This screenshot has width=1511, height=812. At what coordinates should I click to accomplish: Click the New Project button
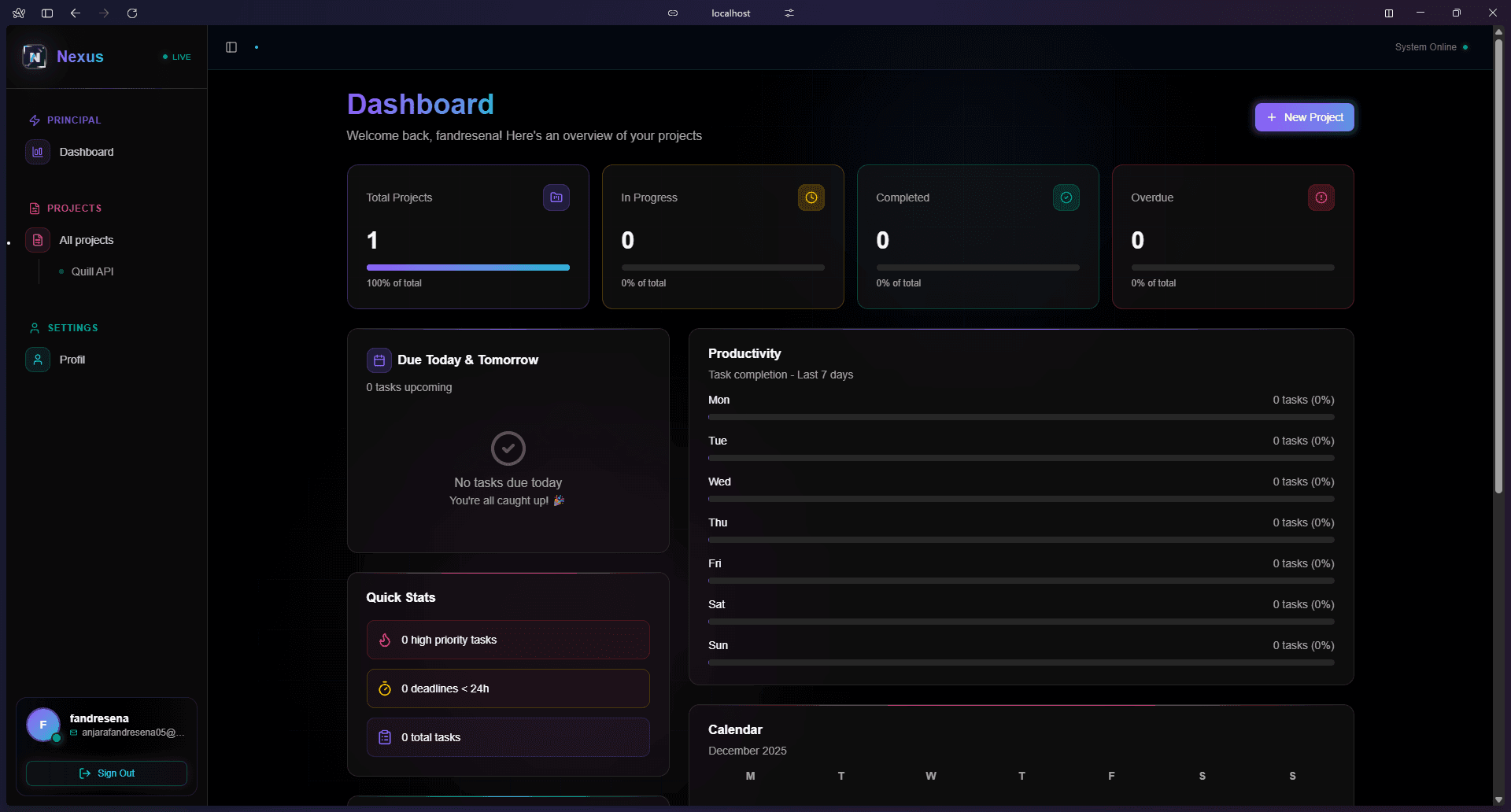pyautogui.click(x=1304, y=116)
